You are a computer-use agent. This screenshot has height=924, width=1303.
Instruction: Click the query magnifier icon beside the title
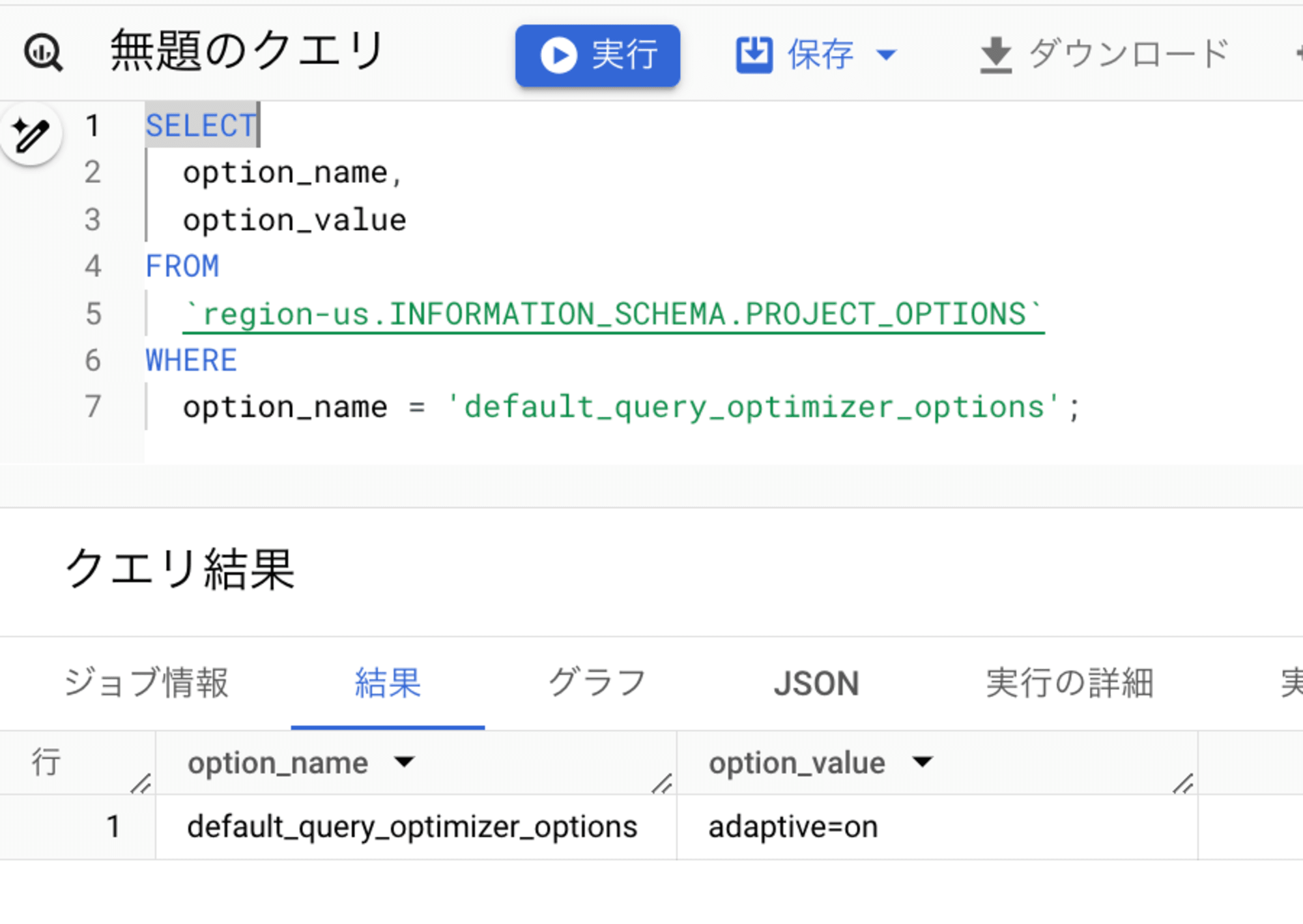[43, 53]
